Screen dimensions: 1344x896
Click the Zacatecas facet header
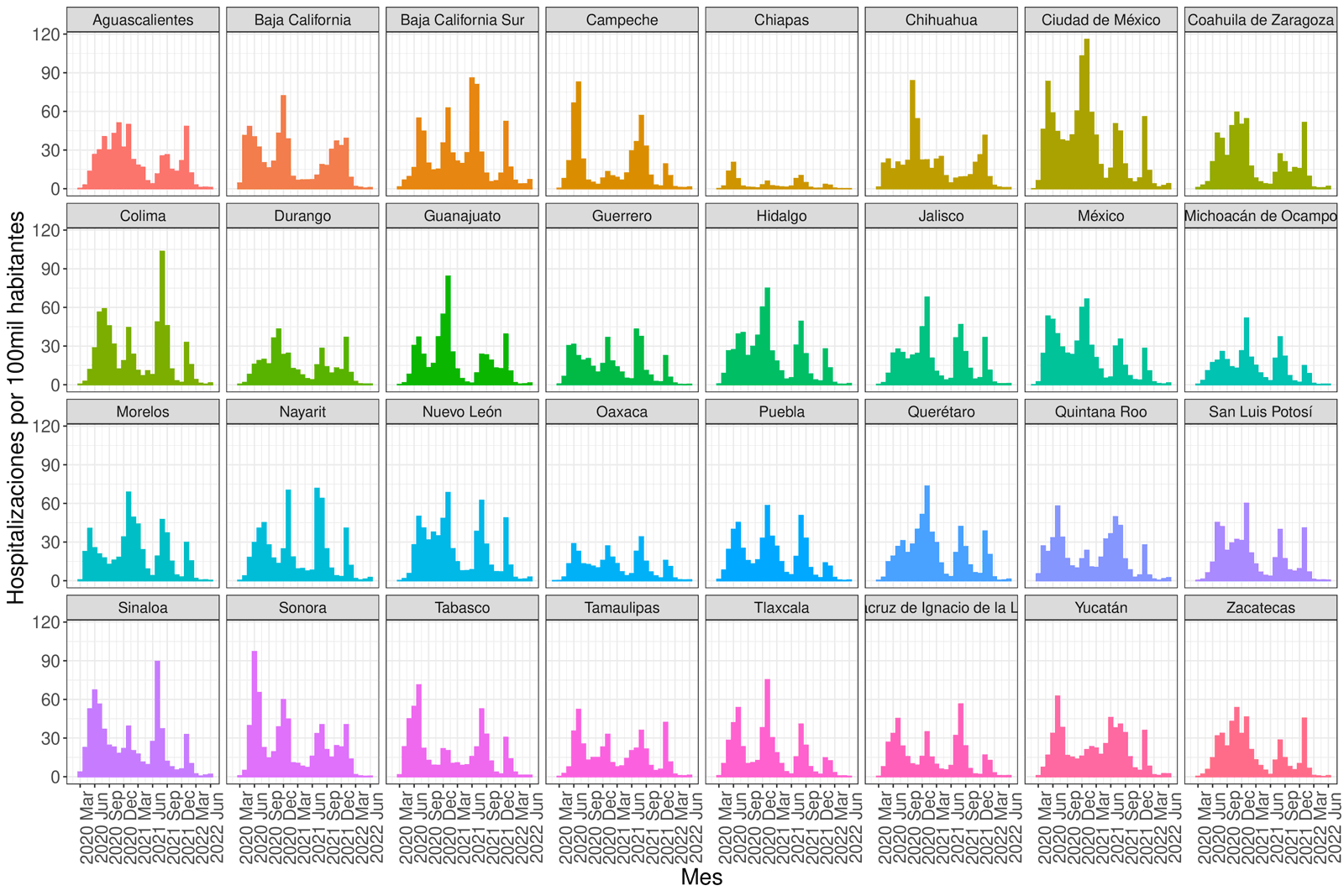tap(1260, 607)
